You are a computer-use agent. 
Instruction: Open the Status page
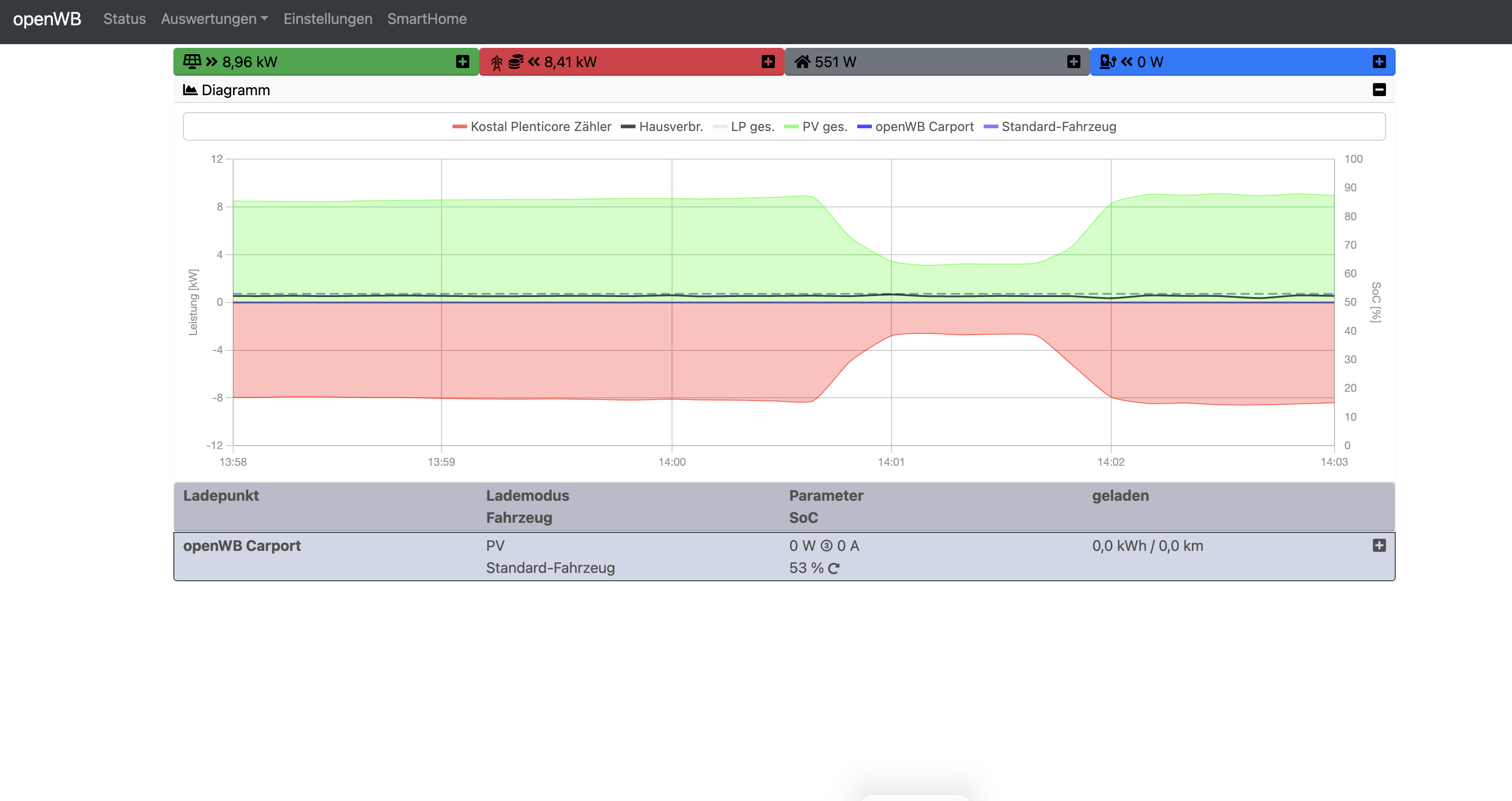(125, 19)
